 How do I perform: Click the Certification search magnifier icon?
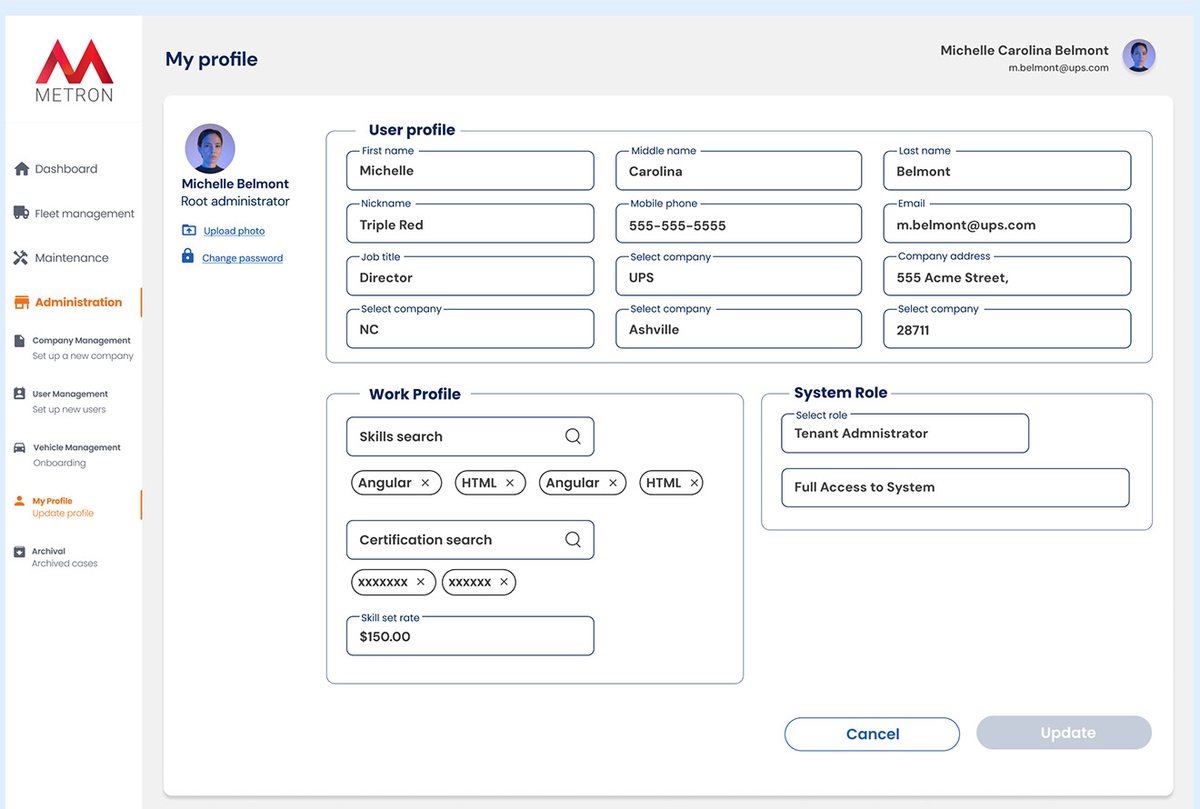[x=573, y=539]
